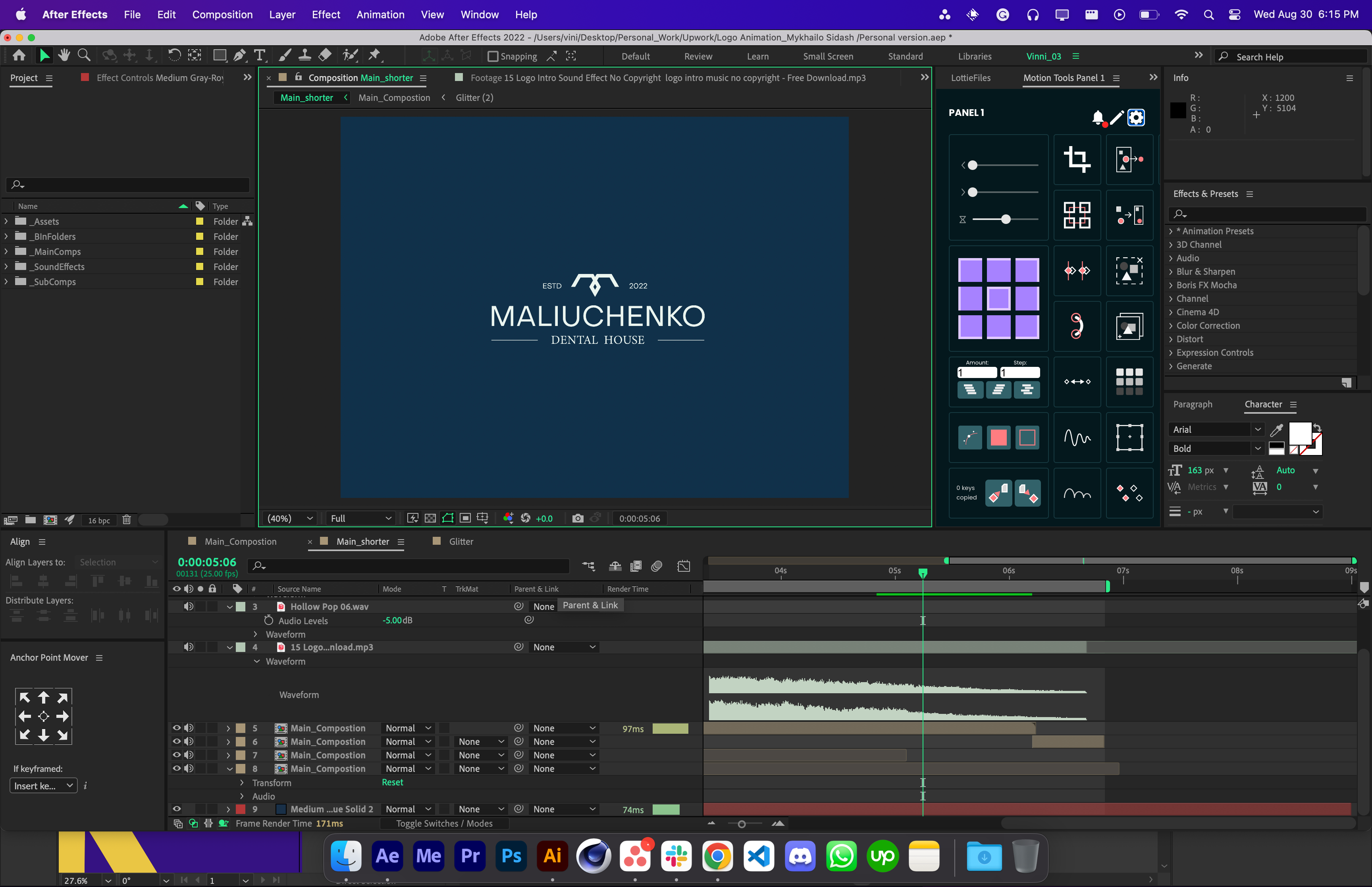Open Motion Tools Panel settings gear
Screen dimensions: 1372x887
1136,118
